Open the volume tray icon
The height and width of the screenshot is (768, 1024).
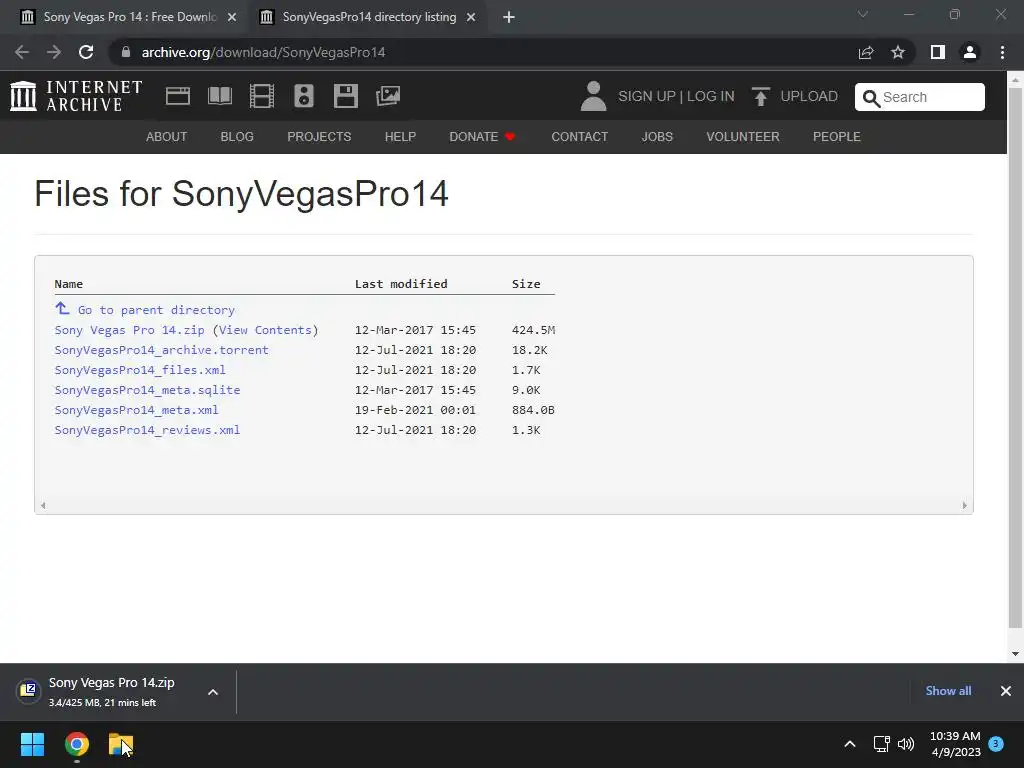(x=906, y=744)
